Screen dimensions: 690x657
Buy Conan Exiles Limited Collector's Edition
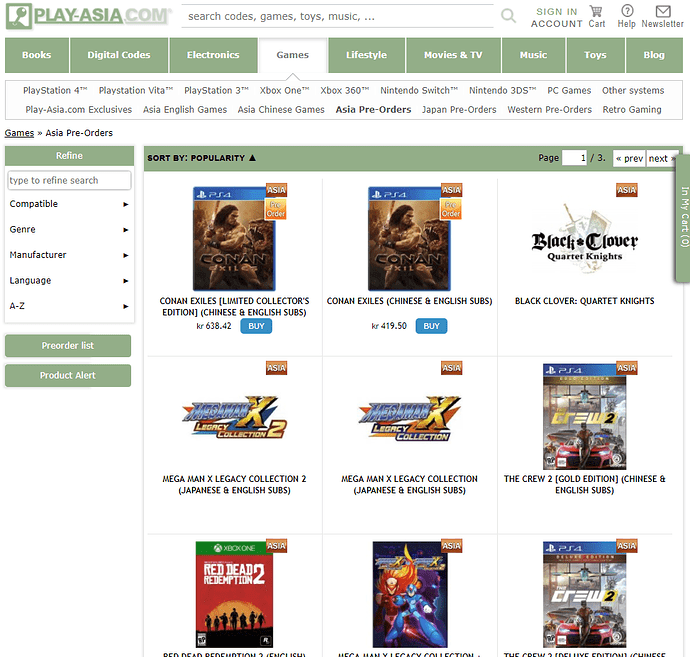(256, 326)
